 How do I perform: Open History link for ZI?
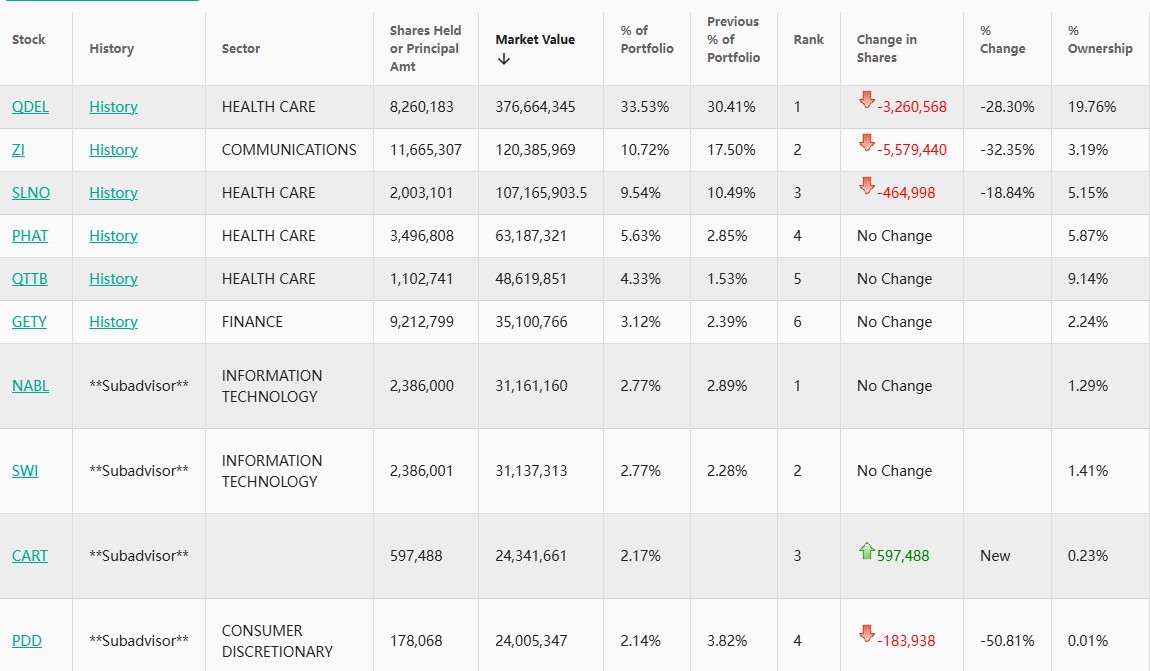[113, 150]
